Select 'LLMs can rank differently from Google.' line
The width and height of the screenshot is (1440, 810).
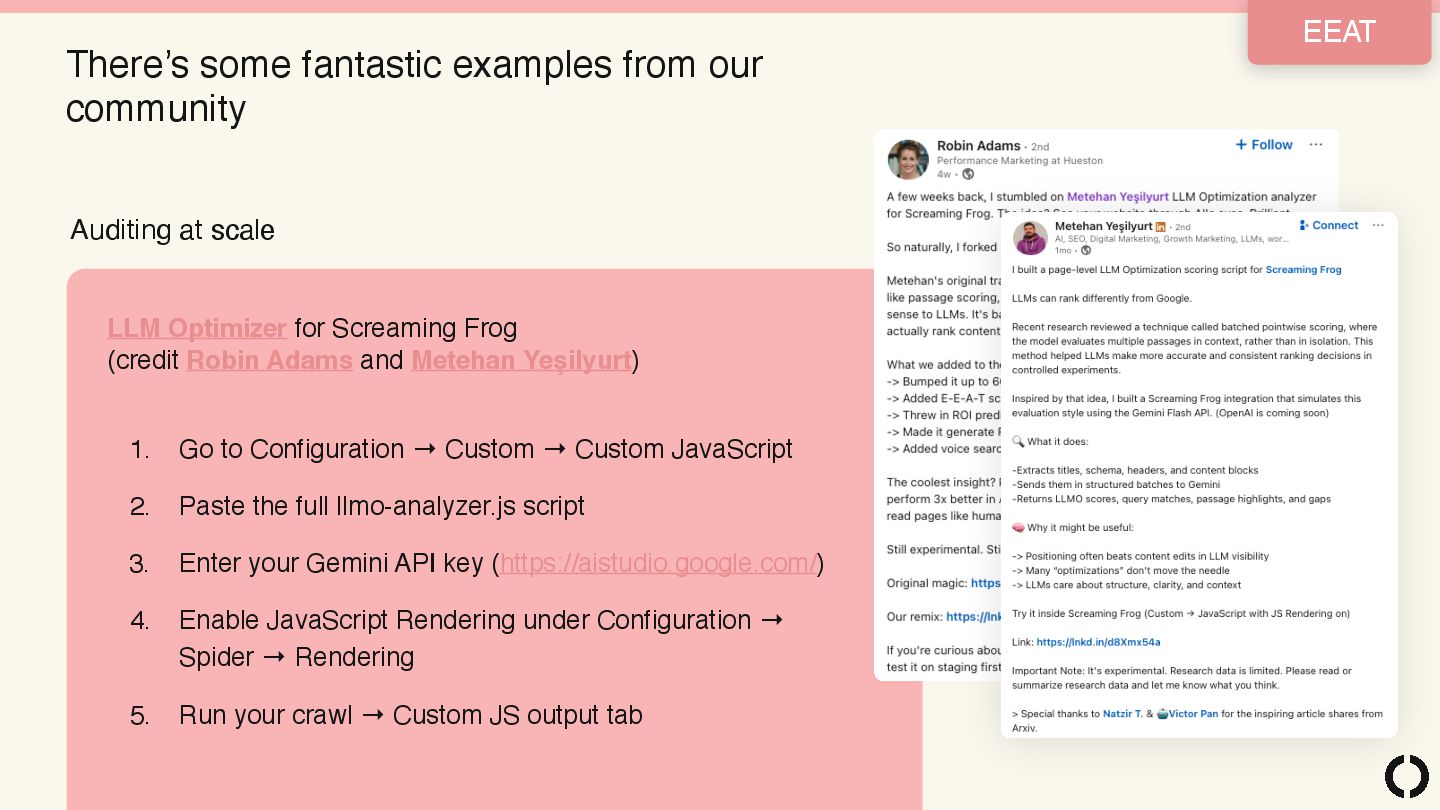point(1102,298)
